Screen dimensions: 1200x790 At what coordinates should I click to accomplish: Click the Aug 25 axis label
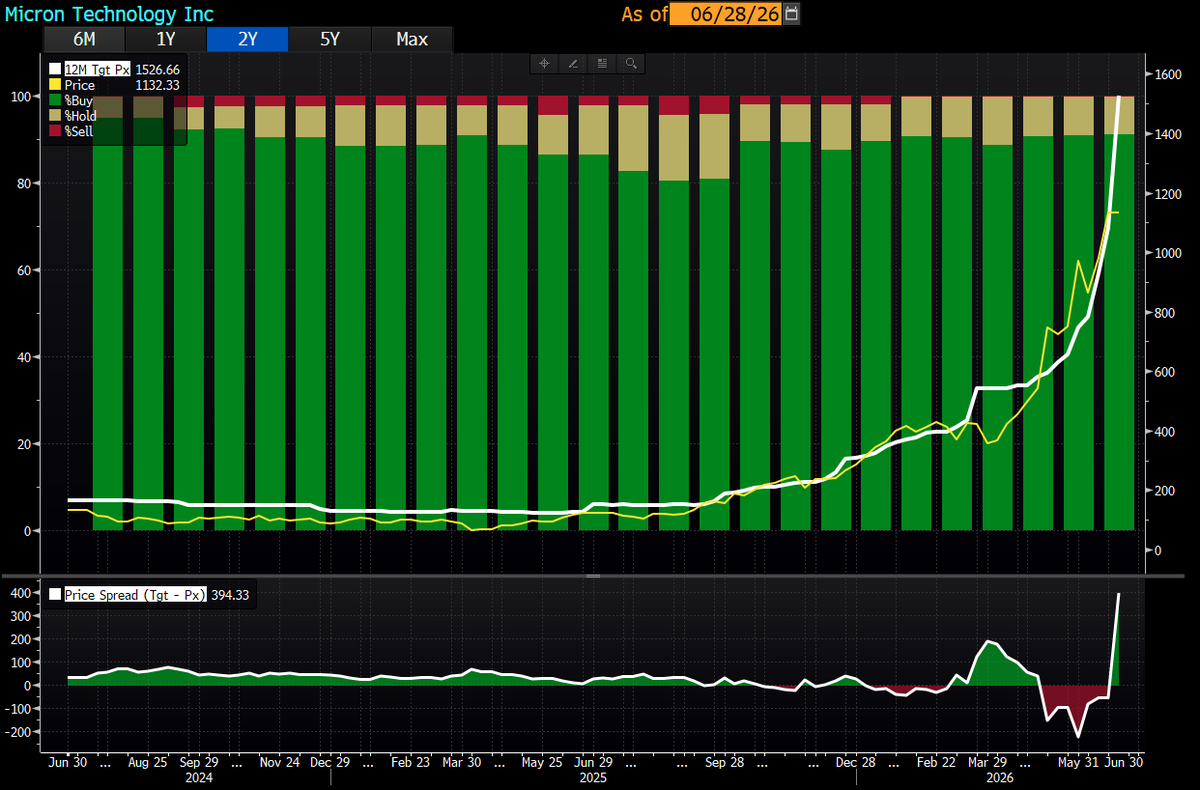click(149, 761)
